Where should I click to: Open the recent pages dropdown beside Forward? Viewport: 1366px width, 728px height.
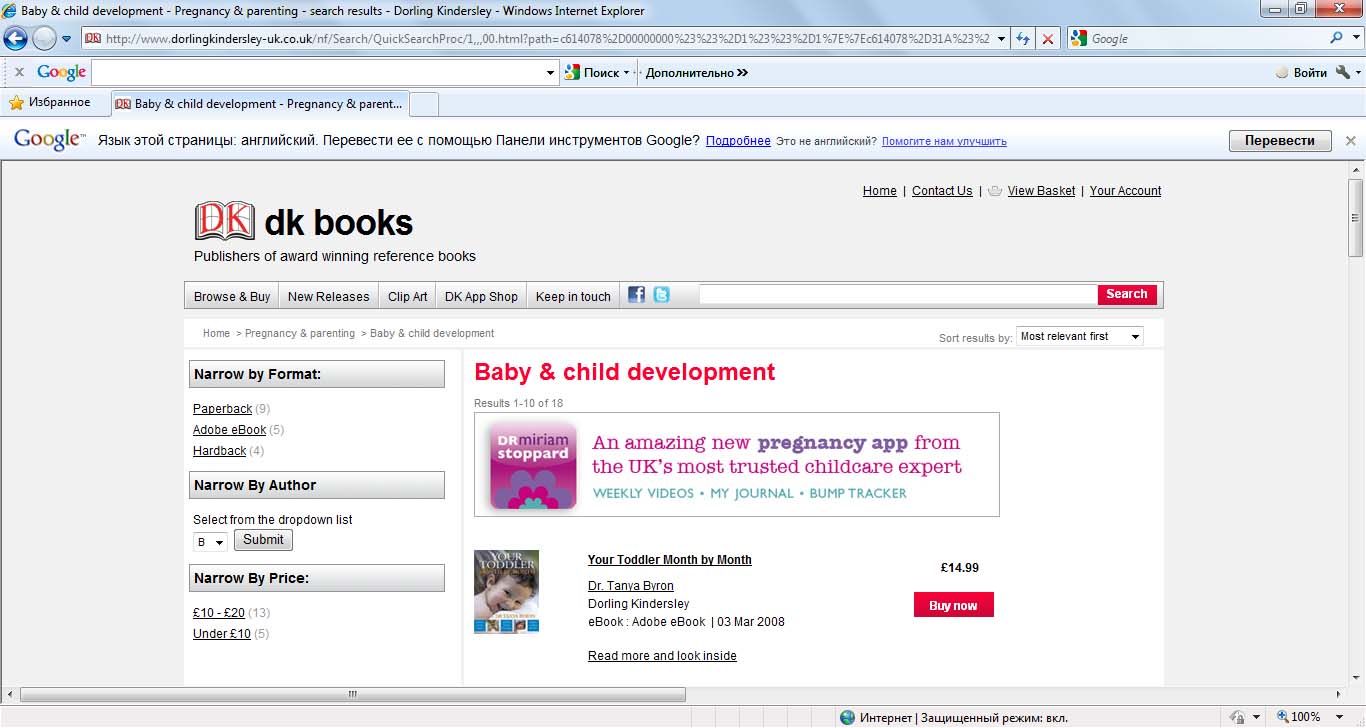click(67, 39)
